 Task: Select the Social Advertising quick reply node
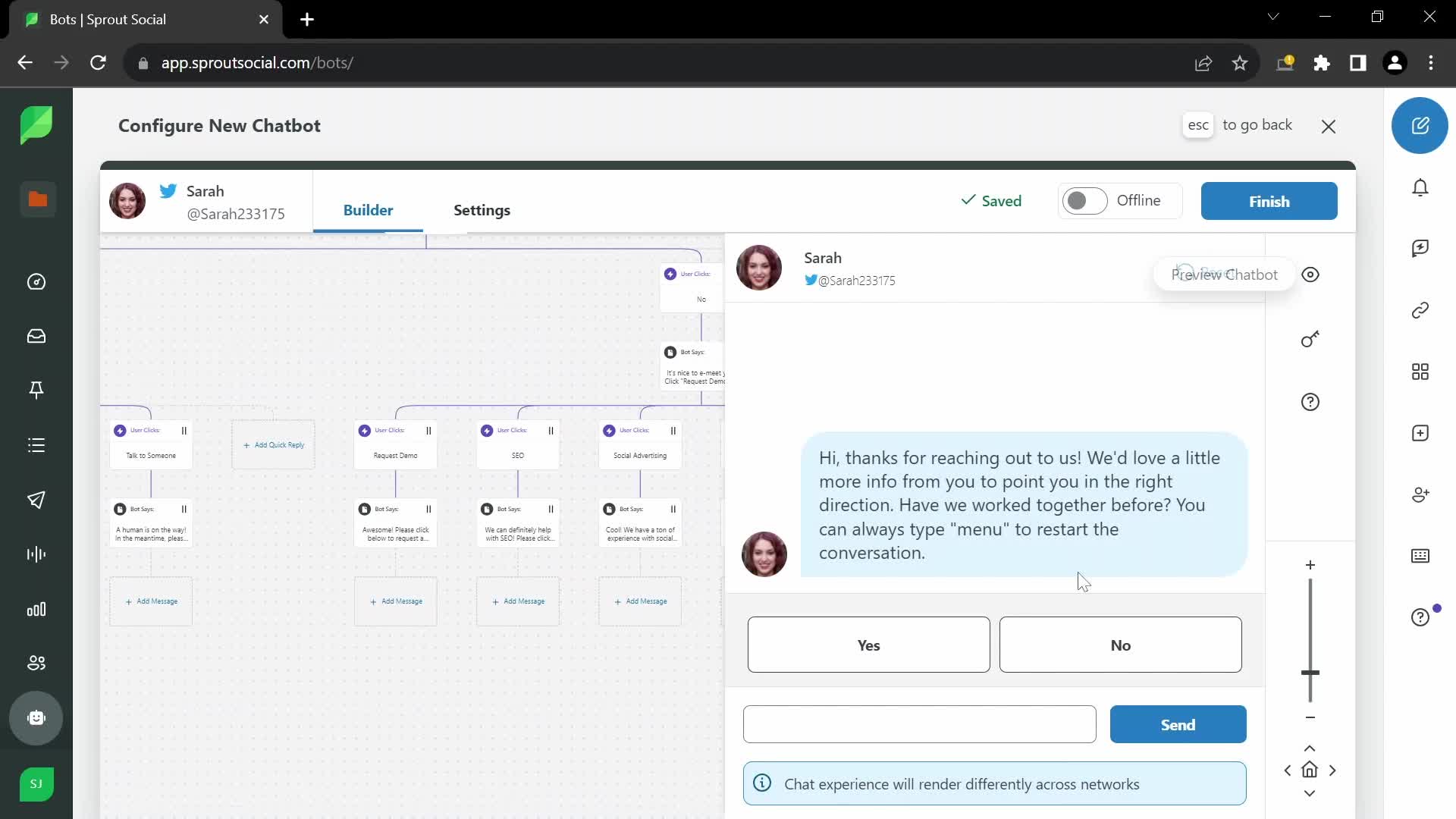point(640,444)
